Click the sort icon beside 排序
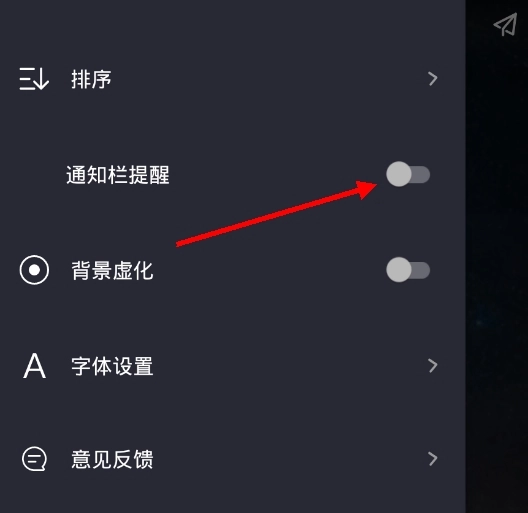The width and height of the screenshot is (528, 513). (34, 79)
